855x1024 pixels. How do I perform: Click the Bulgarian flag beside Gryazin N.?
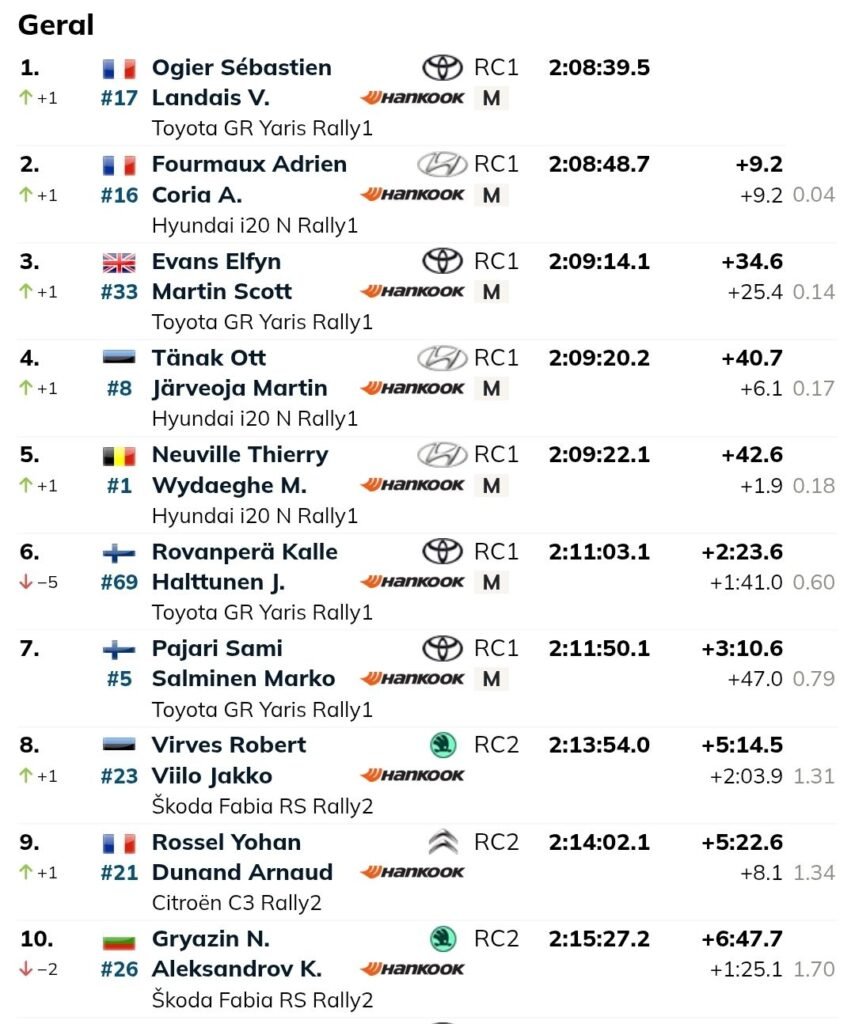click(119, 941)
